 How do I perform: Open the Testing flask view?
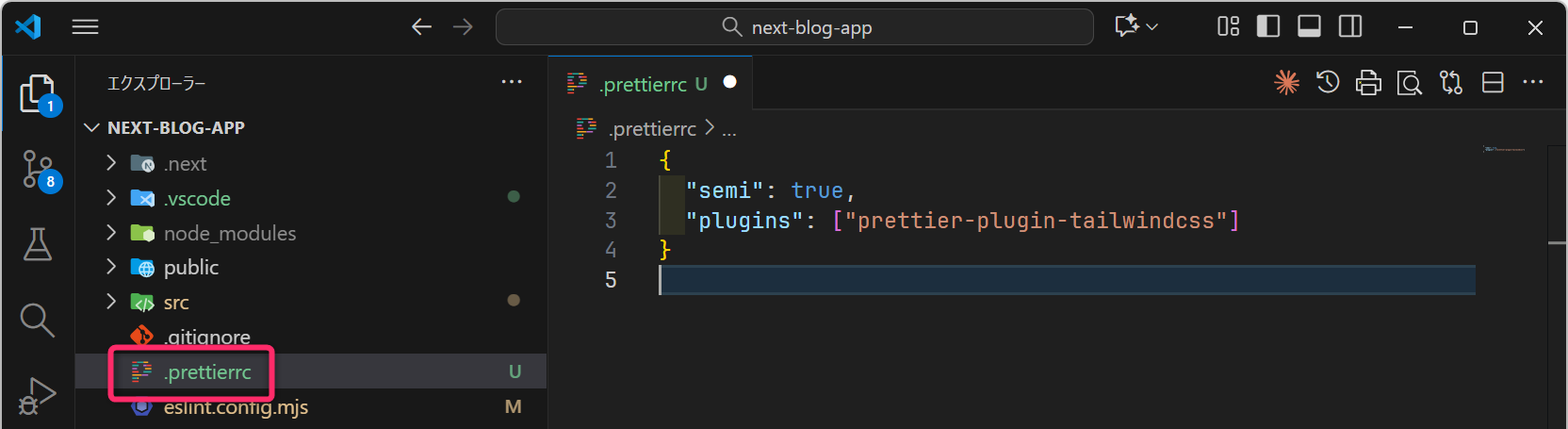pyautogui.click(x=38, y=244)
